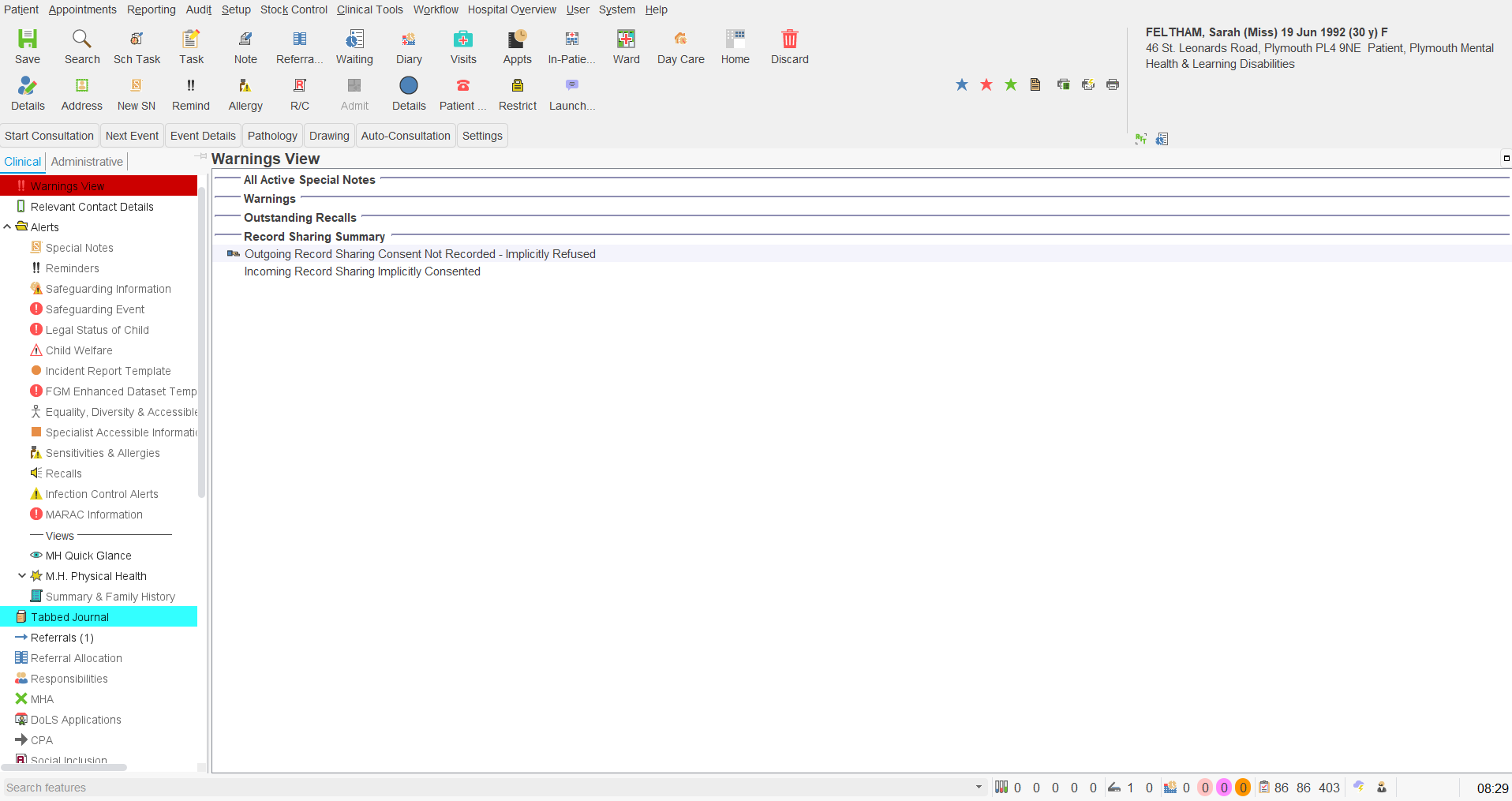Click the blue star icon

pos(962,84)
